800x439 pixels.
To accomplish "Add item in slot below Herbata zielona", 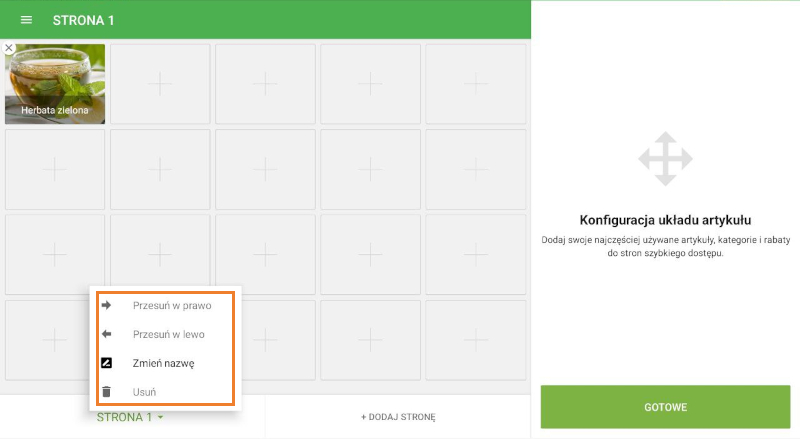I will 55,169.
